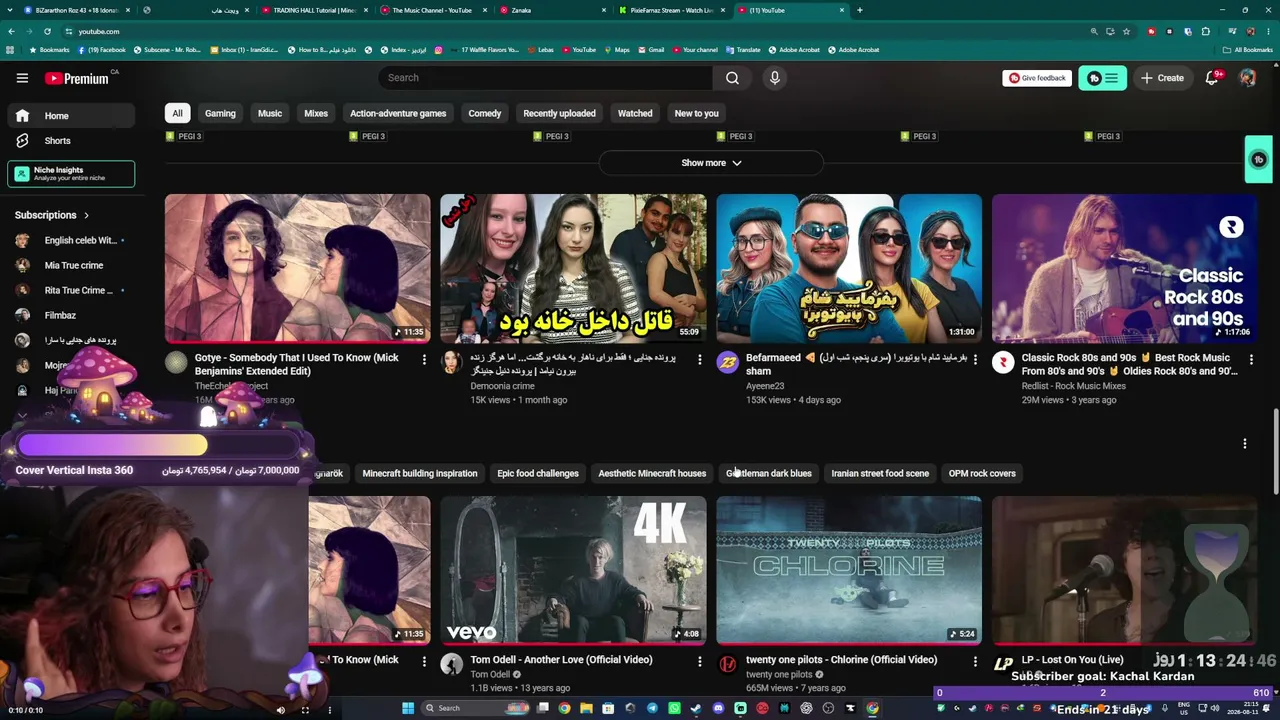Switch to The Music Channel browser tab
The width and height of the screenshot is (1280, 720).
(432, 10)
